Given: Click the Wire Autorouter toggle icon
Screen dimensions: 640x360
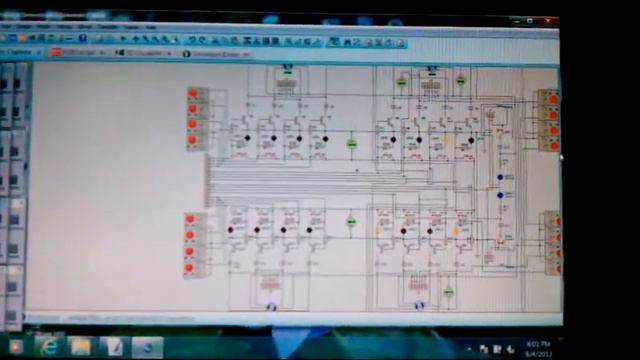Looking at the screenshot, I should 335,42.
